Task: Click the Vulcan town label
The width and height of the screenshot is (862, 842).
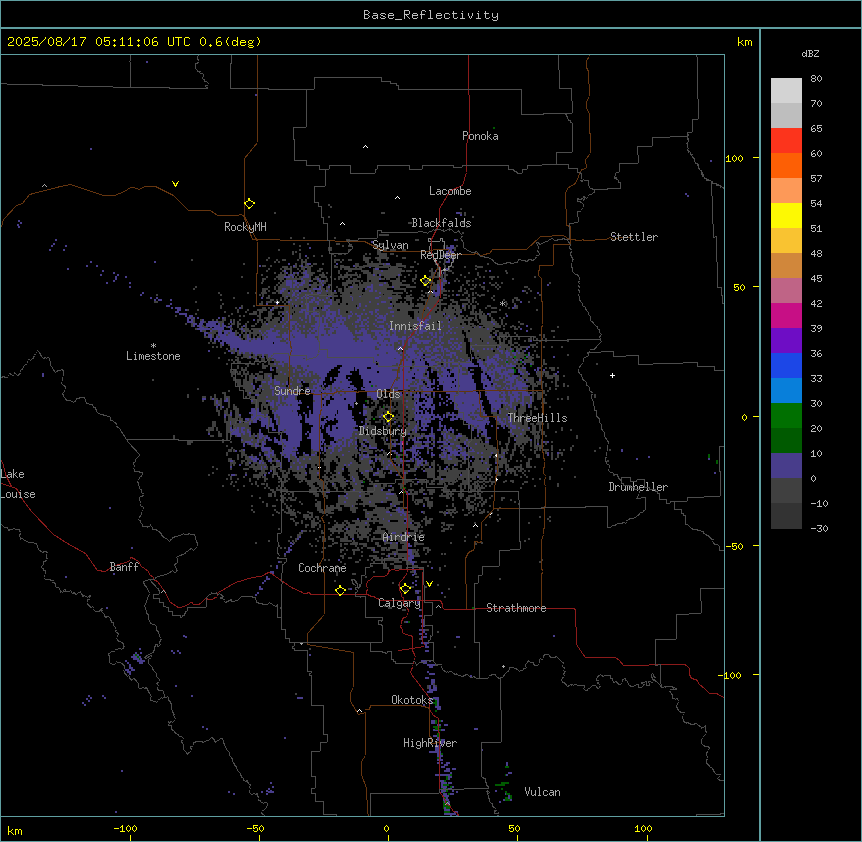Action: coord(543,792)
